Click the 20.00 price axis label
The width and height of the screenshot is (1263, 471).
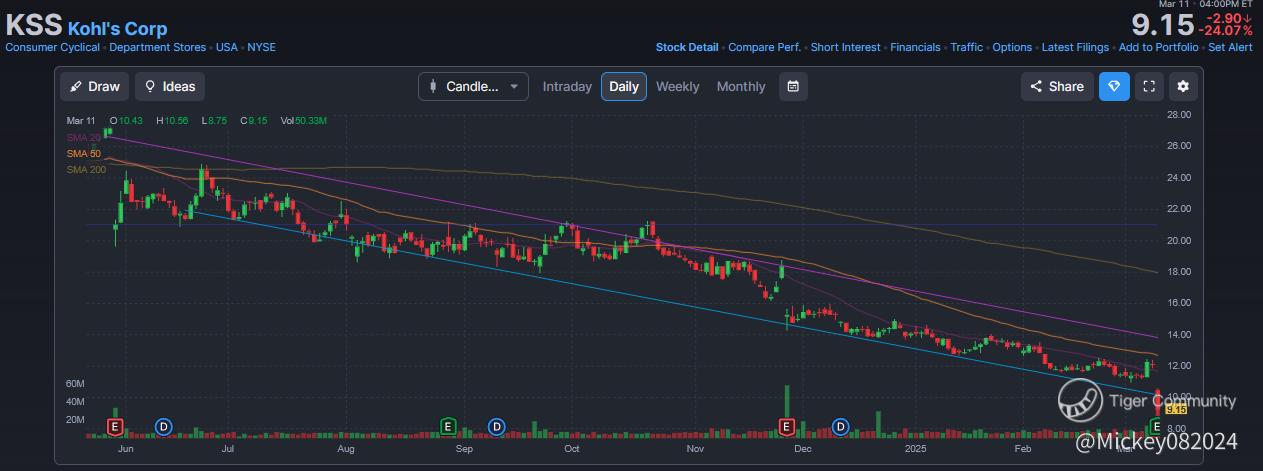point(1178,240)
